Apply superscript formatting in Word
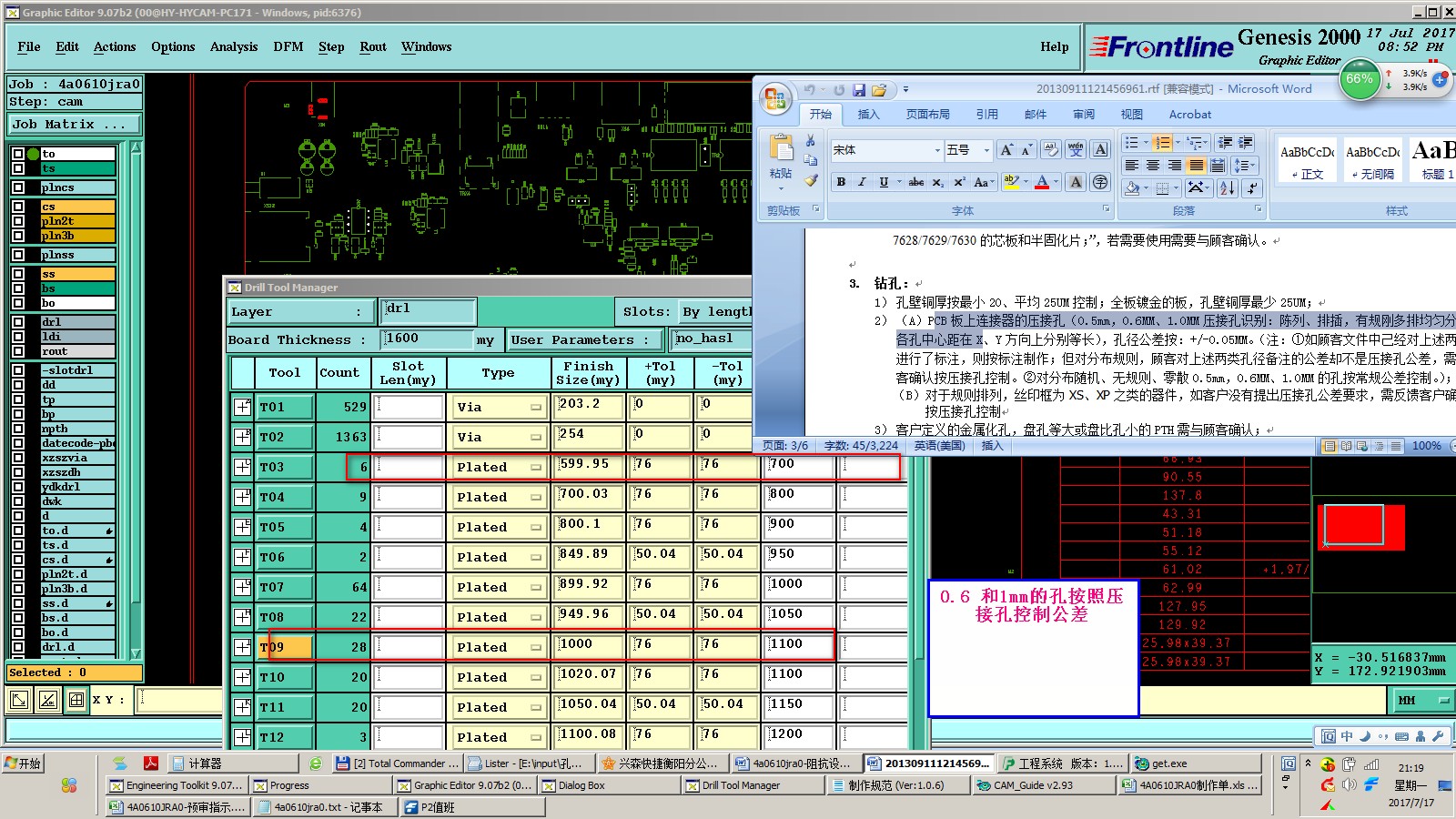The width and height of the screenshot is (1456, 819). [959, 182]
